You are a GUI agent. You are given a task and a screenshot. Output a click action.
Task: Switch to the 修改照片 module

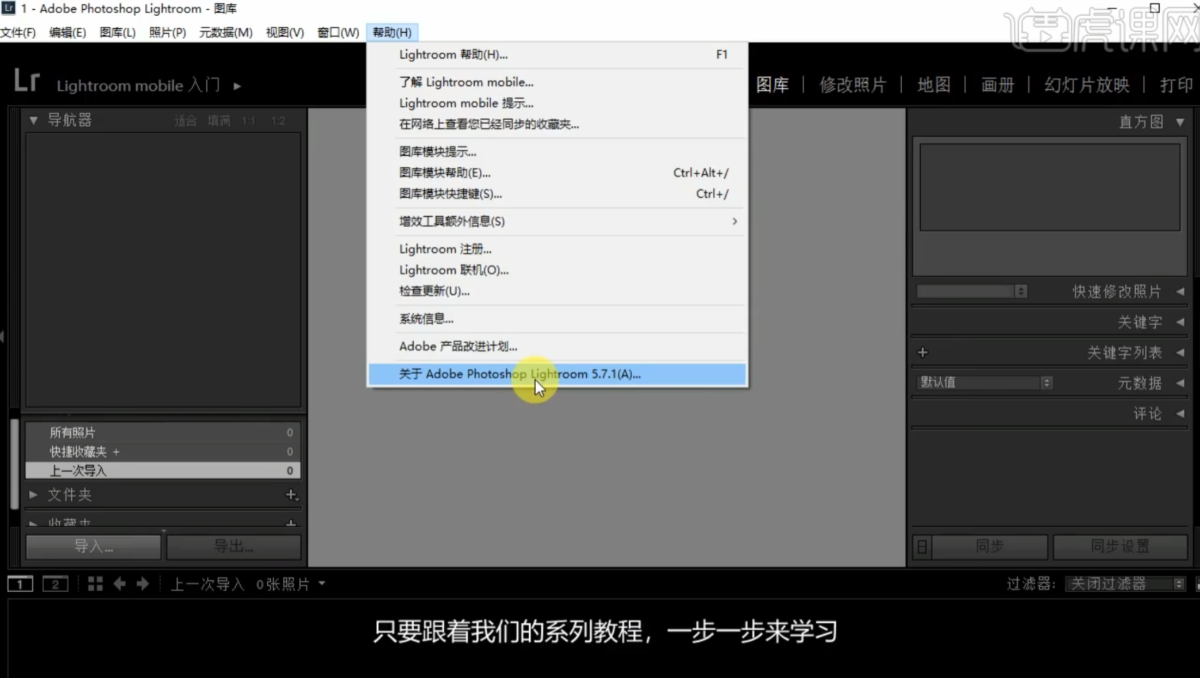tap(852, 85)
